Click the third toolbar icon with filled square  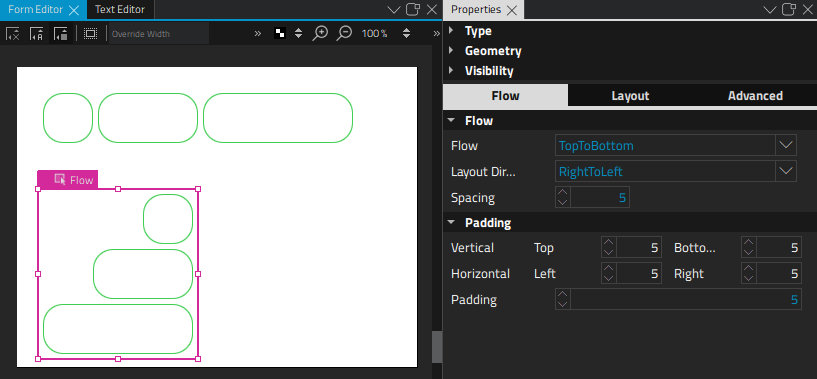60,34
